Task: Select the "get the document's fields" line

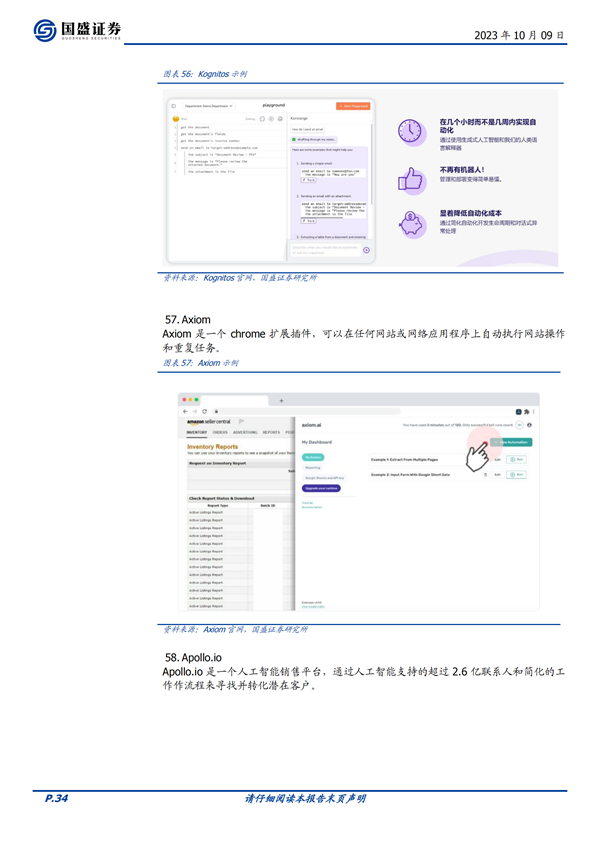Action: coord(203,134)
